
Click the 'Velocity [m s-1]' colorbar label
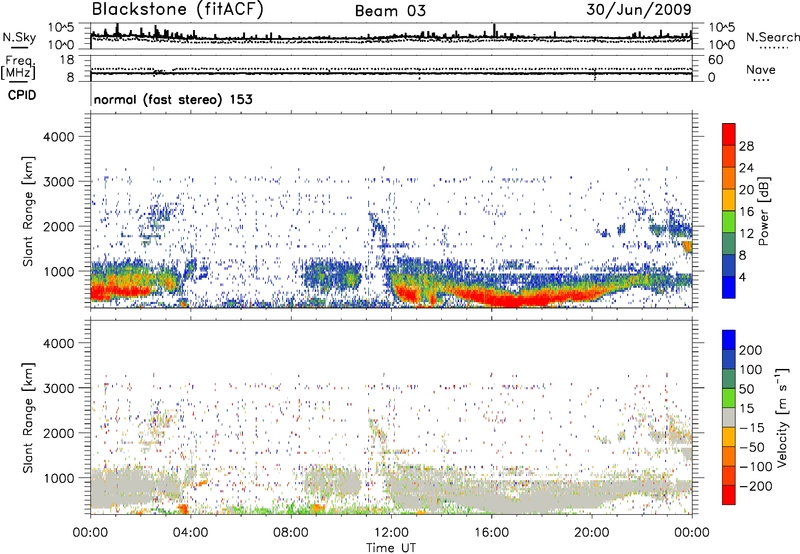tap(782, 417)
